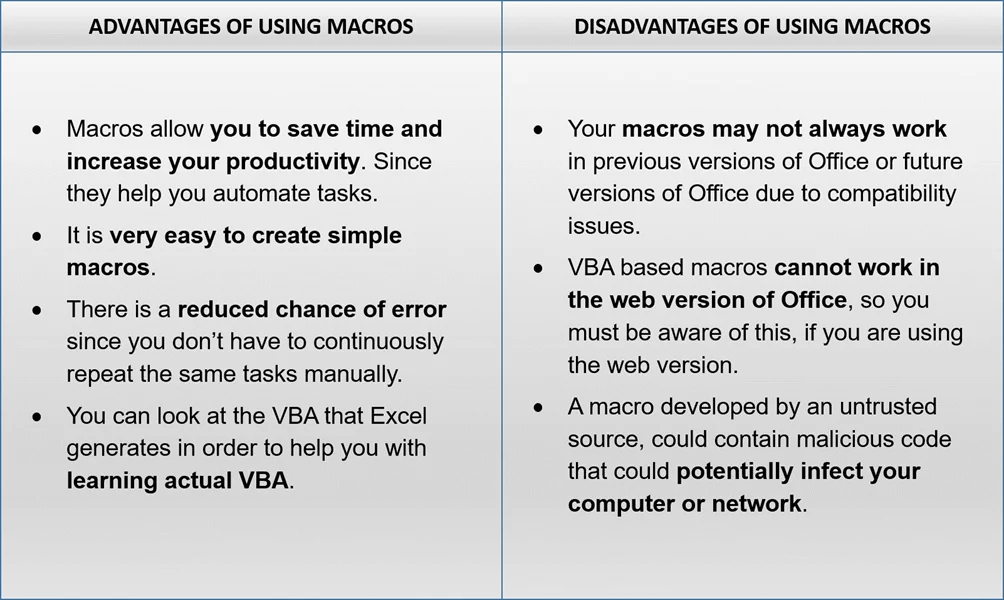The width and height of the screenshot is (1004, 600).
Task: Click the bullet point beside 'Macros allow'
Action: click(37, 130)
